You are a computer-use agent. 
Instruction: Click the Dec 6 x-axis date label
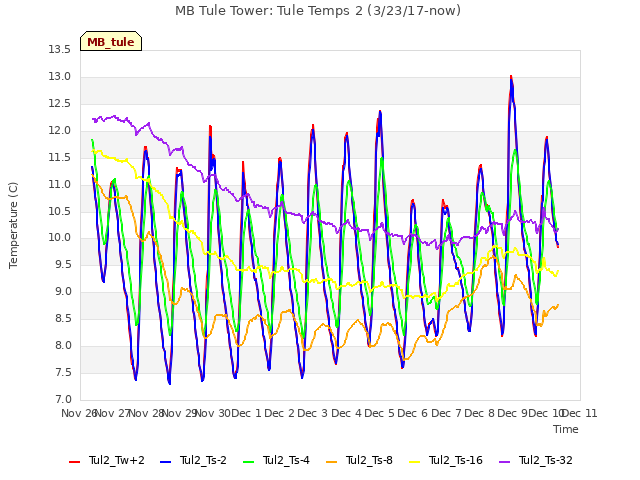point(413,413)
